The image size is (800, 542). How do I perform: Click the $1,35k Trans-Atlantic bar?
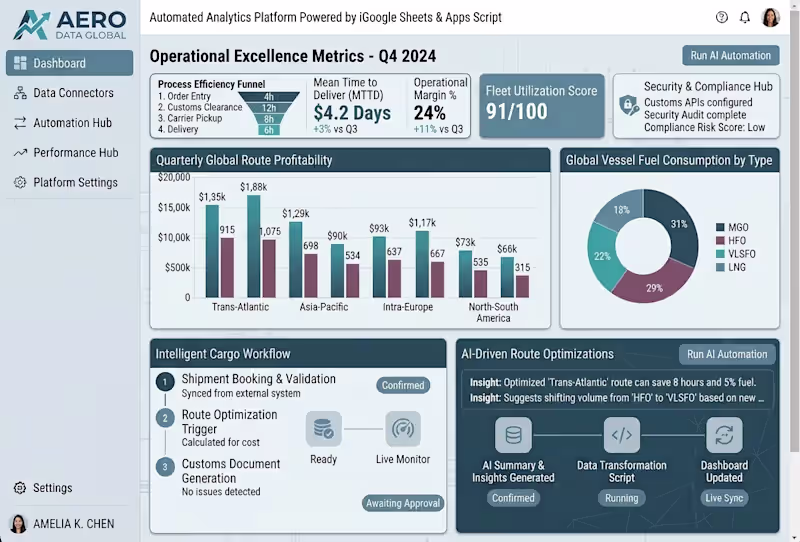(x=212, y=251)
